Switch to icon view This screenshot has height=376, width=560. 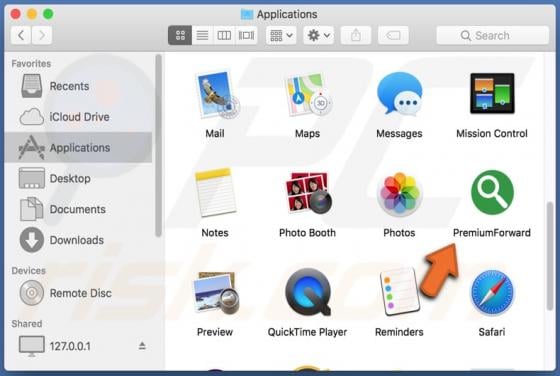[x=180, y=35]
